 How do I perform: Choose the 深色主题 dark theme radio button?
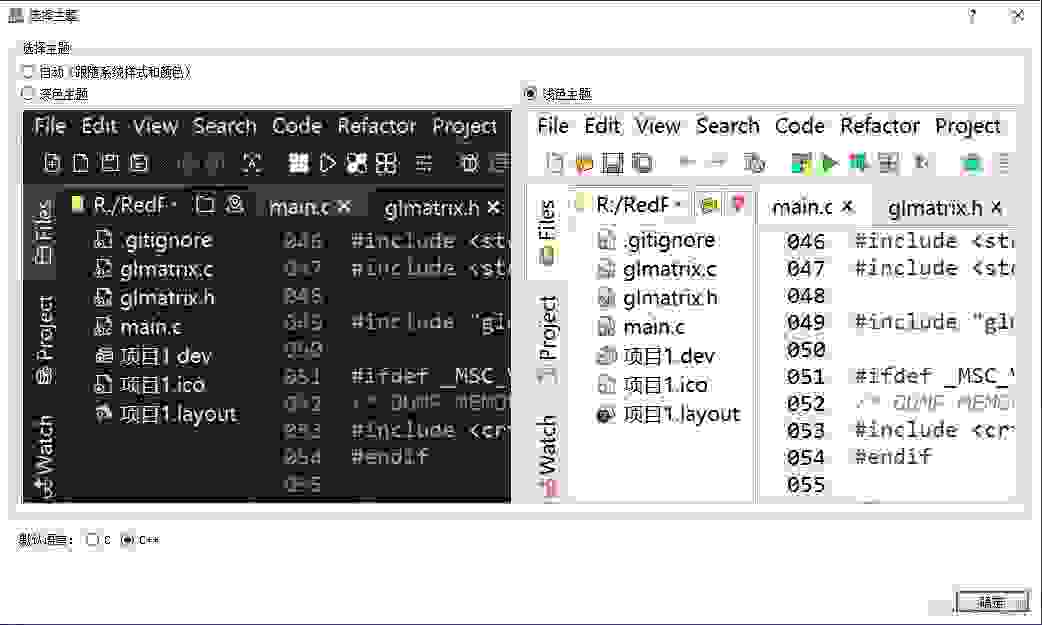pyautogui.click(x=28, y=94)
